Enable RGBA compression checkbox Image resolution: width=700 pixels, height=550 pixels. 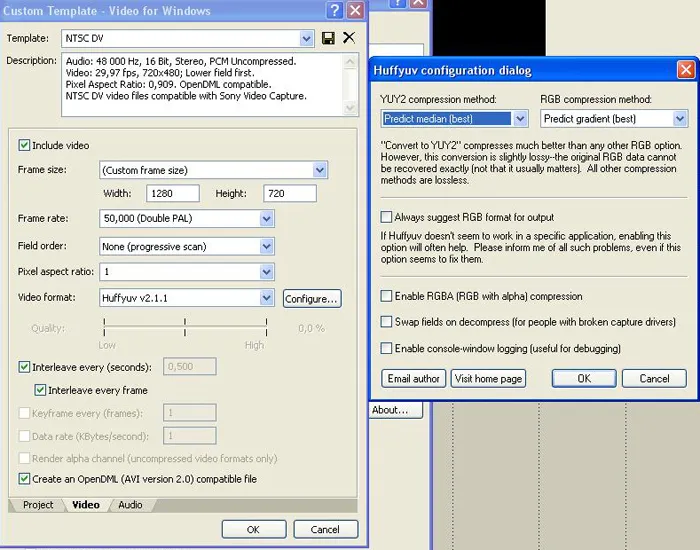(x=387, y=296)
